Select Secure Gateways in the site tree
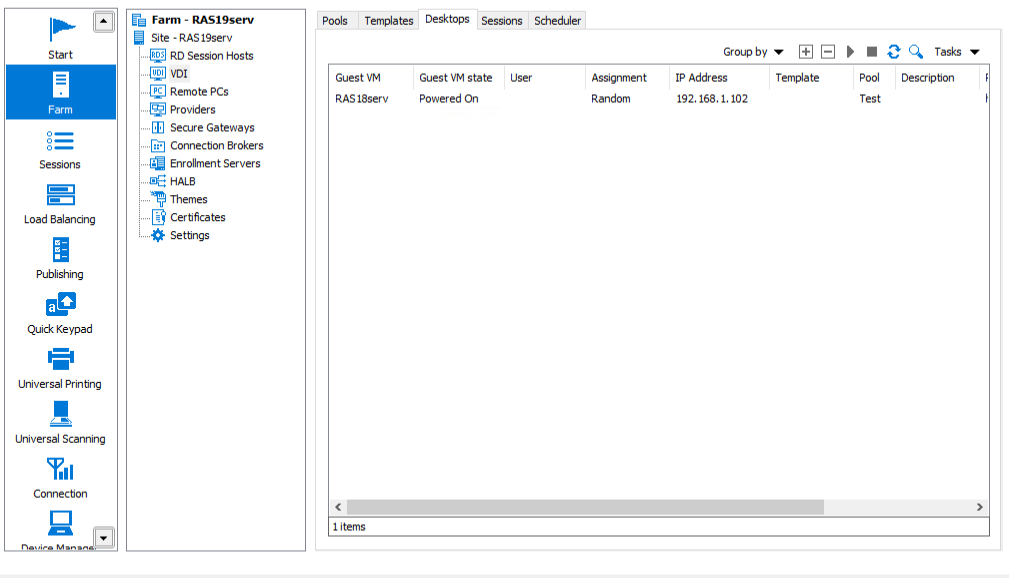This screenshot has height=578, width=1009. [x=212, y=128]
